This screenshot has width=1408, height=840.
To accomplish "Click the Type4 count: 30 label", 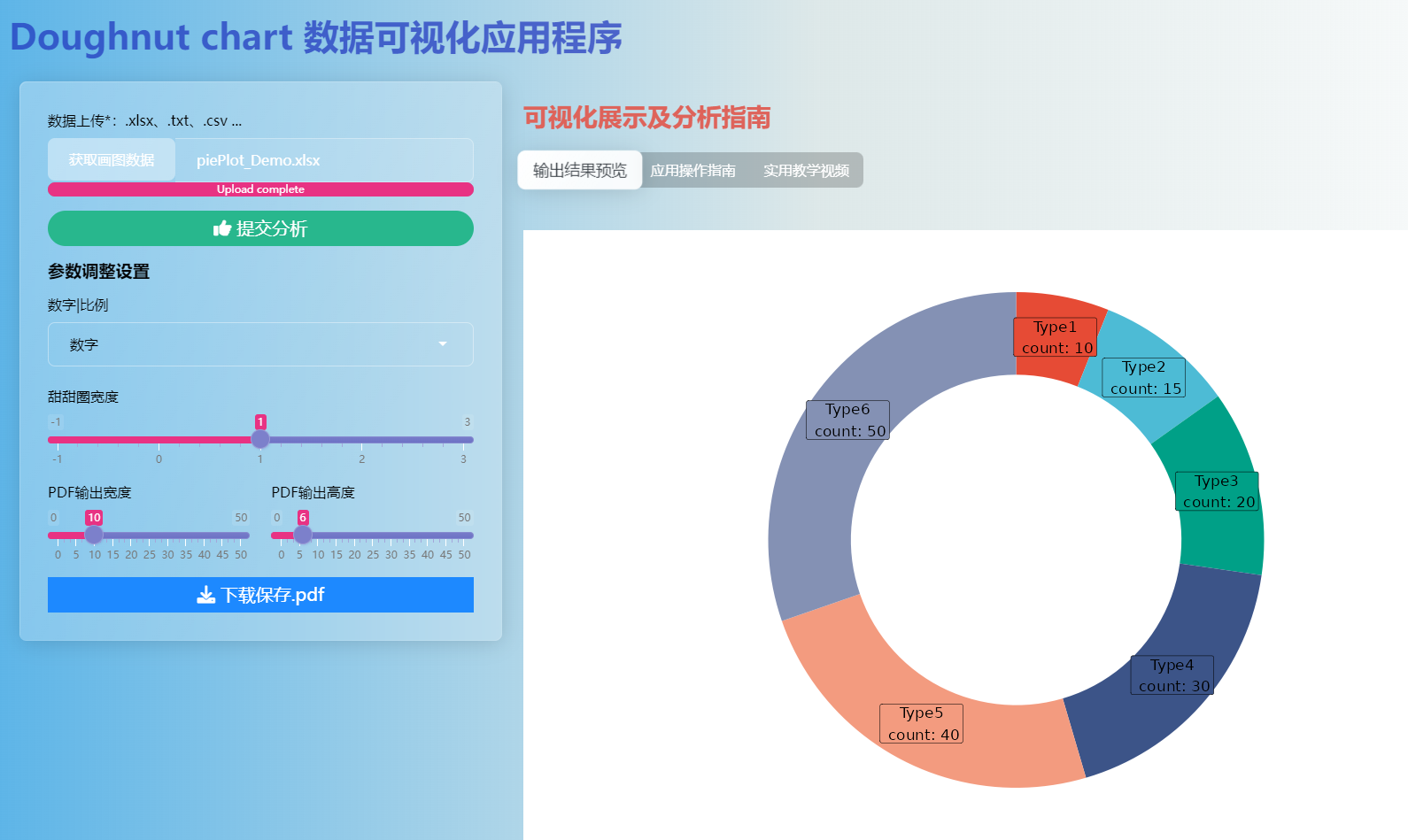I will coord(1172,675).
